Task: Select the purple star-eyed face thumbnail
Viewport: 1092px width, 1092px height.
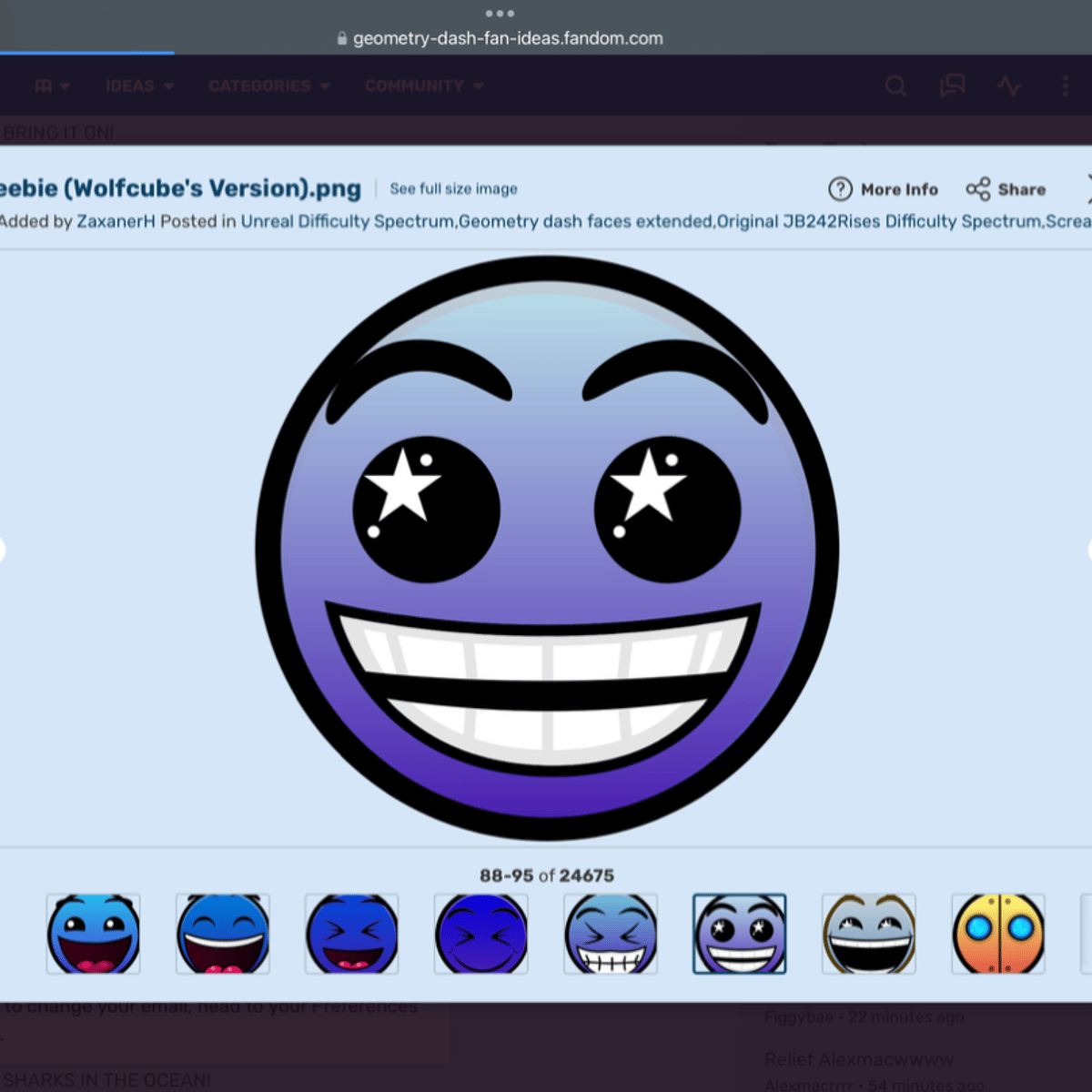Action: tap(740, 934)
